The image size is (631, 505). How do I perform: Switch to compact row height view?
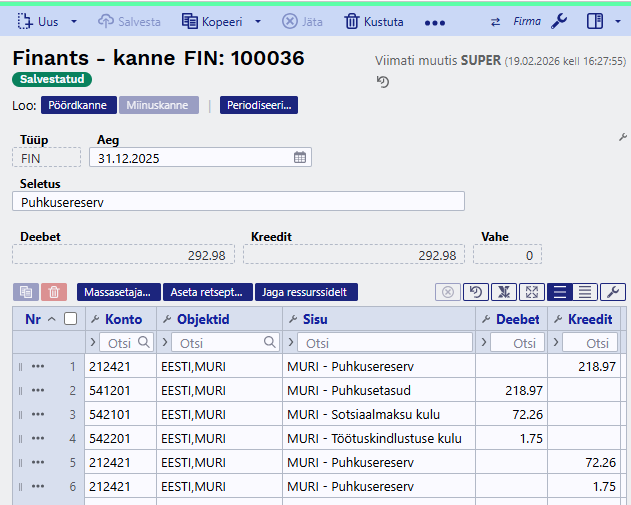559,292
